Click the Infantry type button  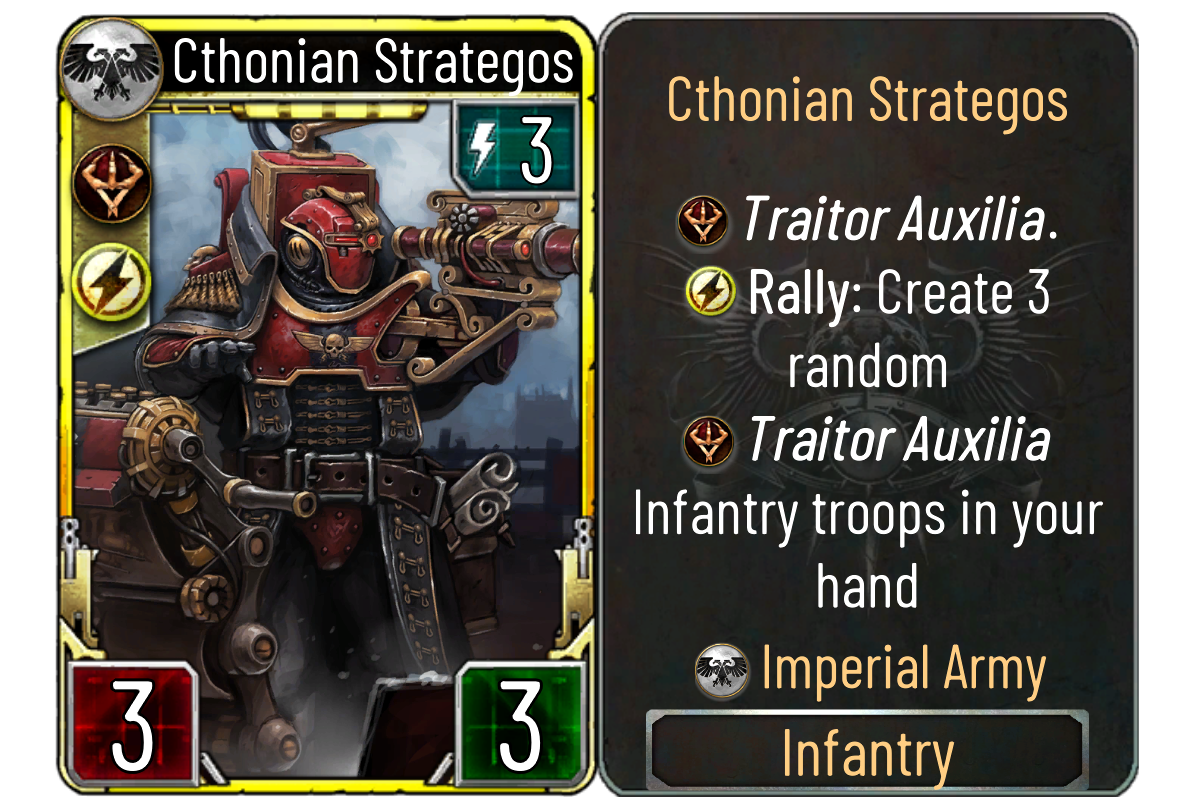[867, 751]
